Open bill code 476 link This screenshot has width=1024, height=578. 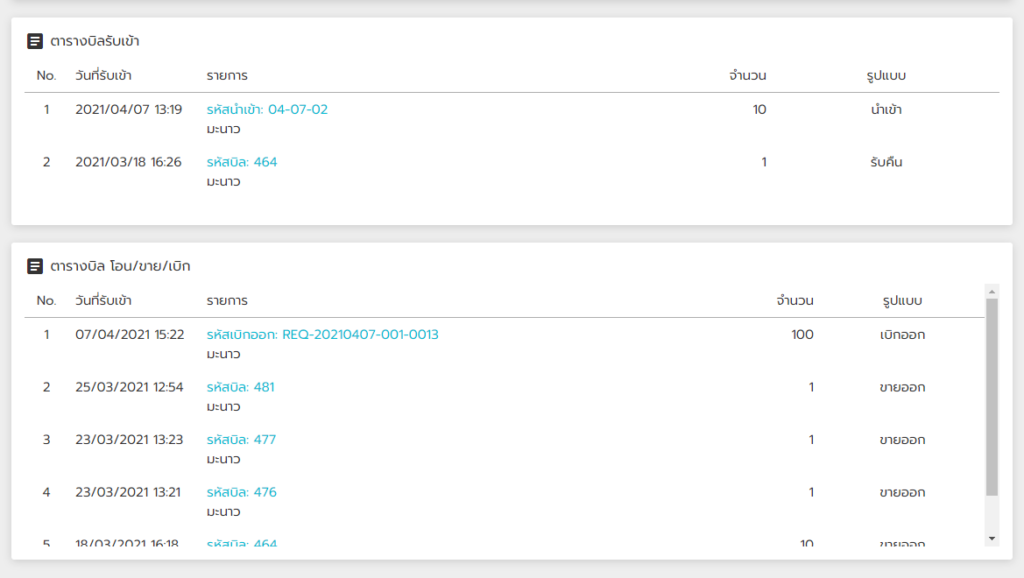coord(242,492)
